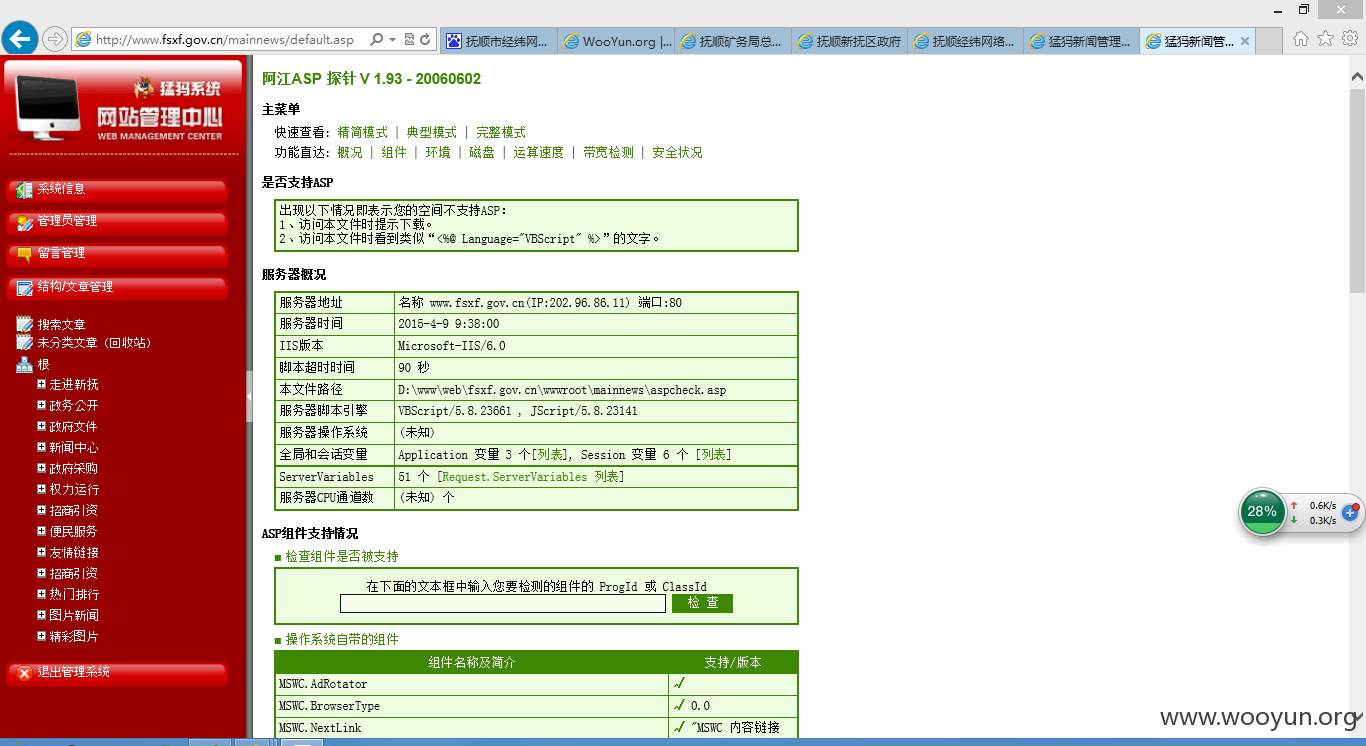Open the address bar dropdown arrow

pos(392,40)
